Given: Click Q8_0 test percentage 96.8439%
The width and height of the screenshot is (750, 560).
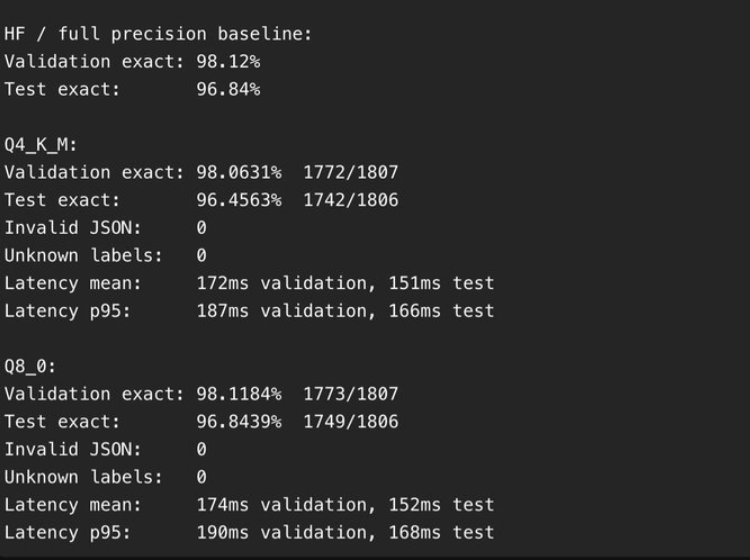Looking at the screenshot, I should coord(239,422).
